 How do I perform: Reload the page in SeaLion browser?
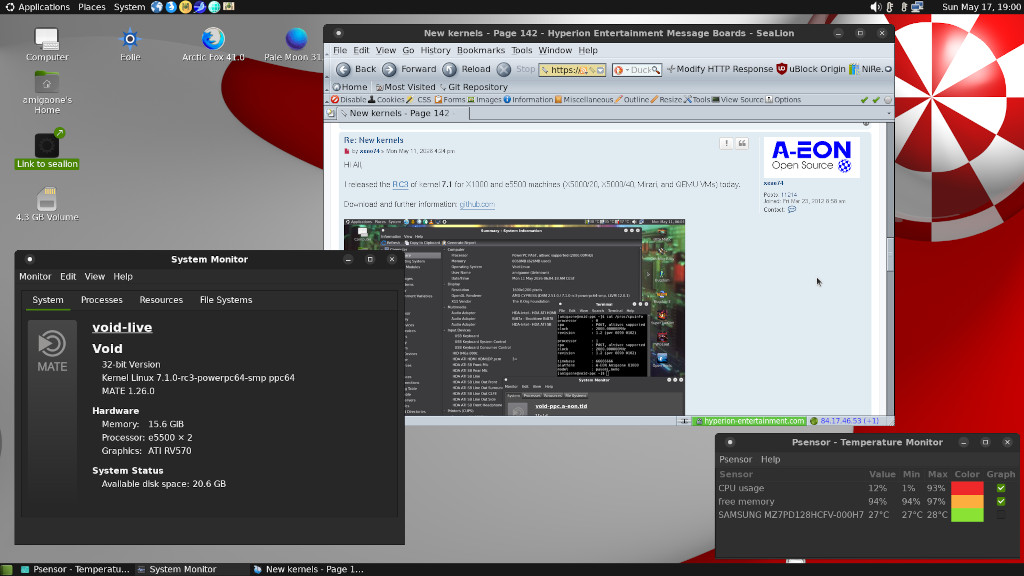tap(466, 69)
